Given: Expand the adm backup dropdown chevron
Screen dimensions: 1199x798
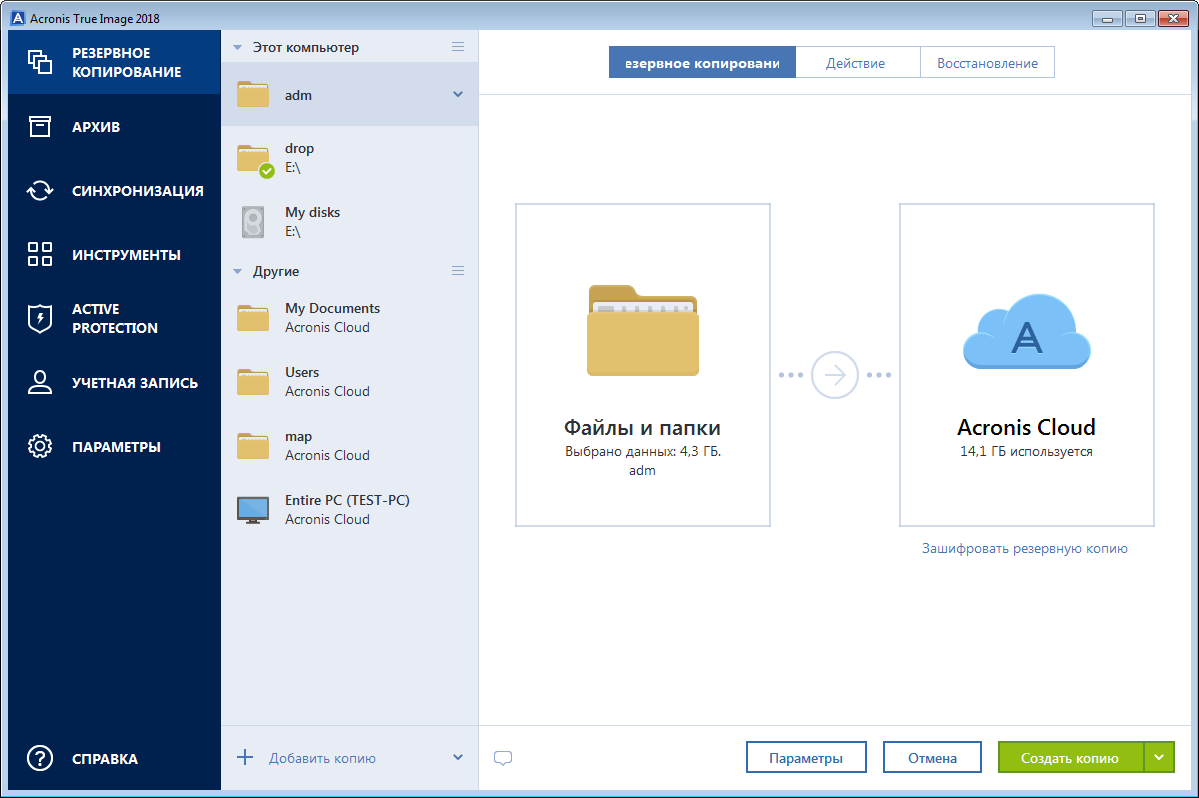Looking at the screenshot, I should click(x=458, y=94).
